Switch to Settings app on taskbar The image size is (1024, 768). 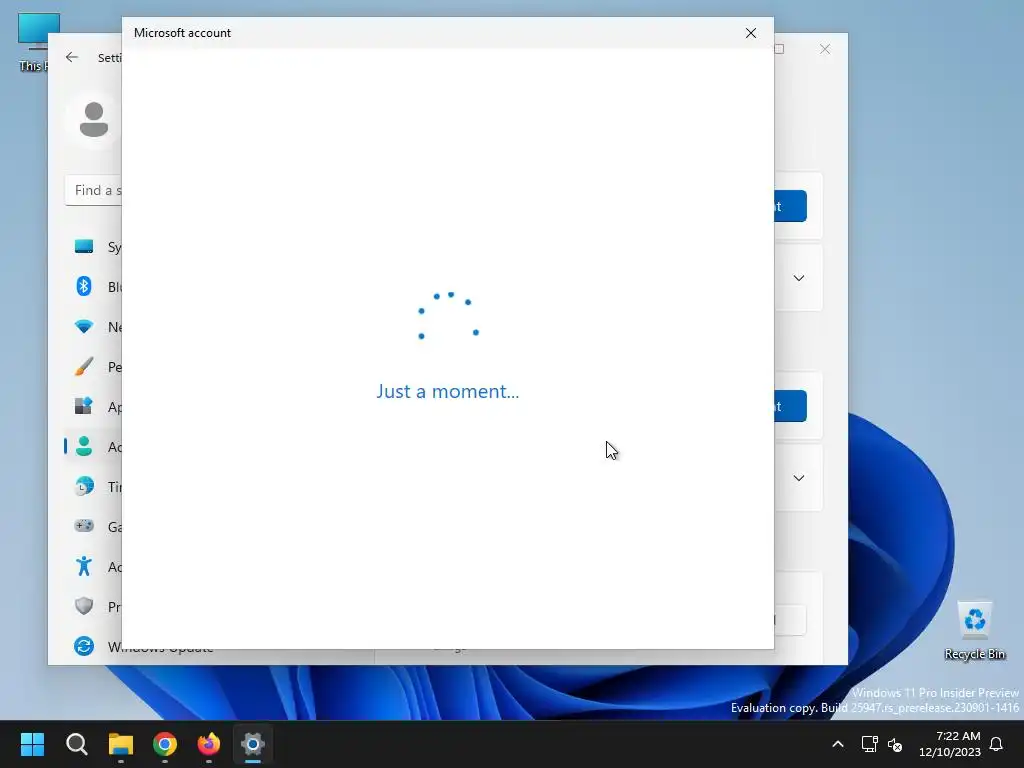pyautogui.click(x=253, y=744)
